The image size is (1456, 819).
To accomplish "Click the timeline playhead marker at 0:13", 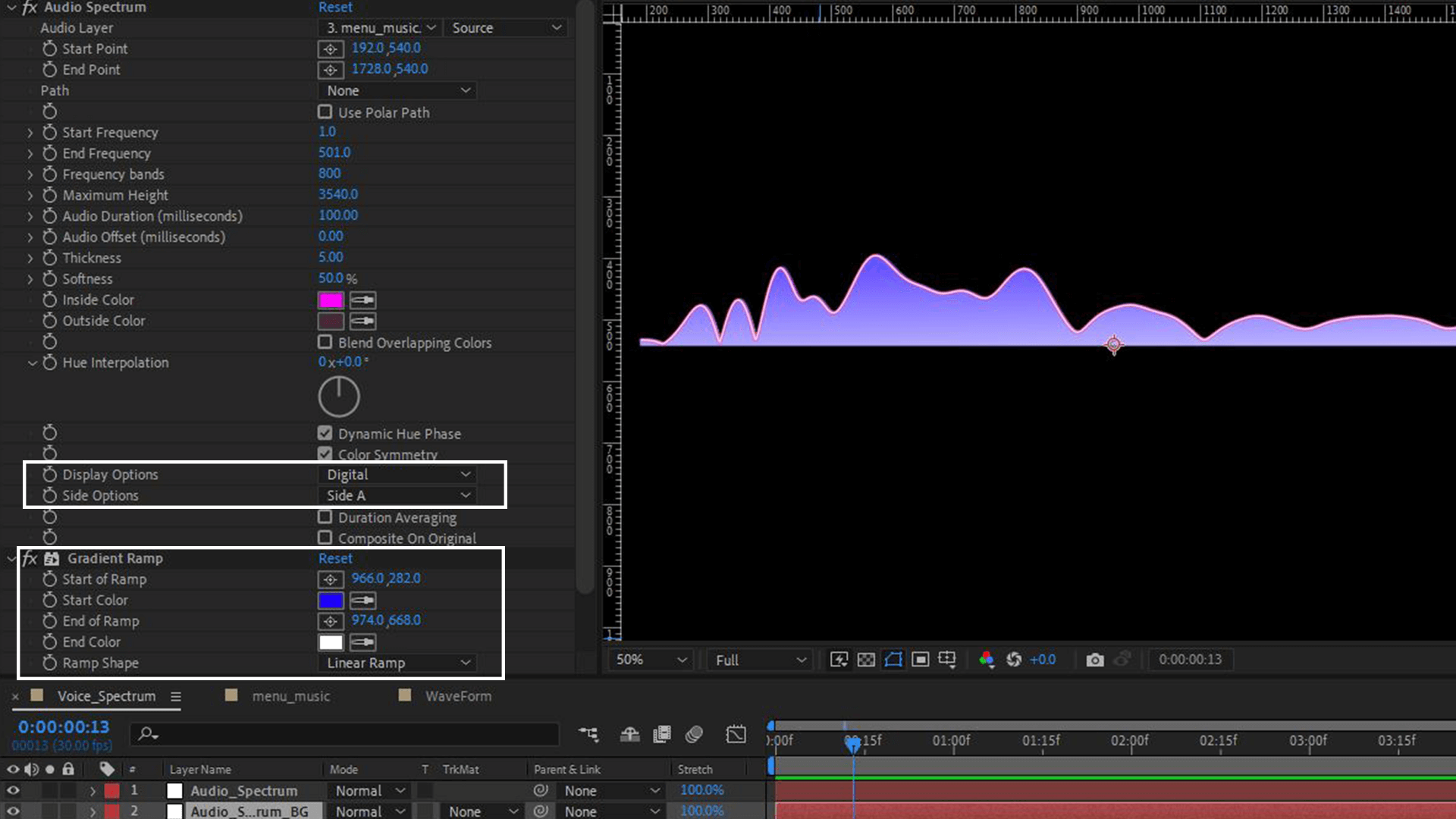I will 849,741.
